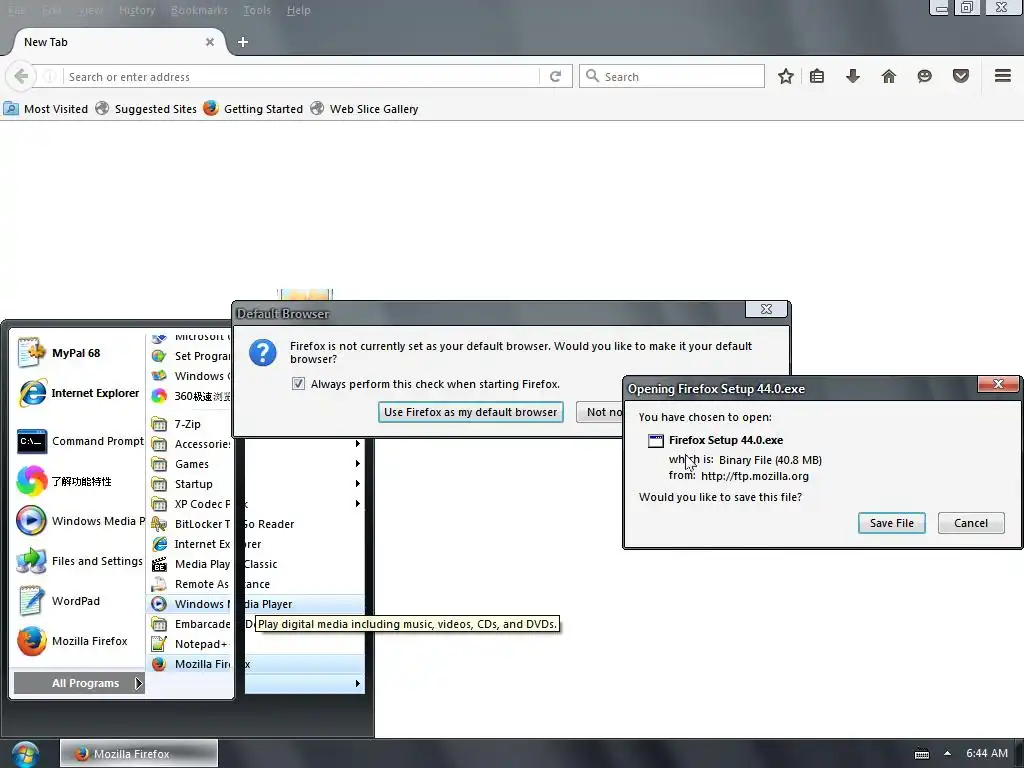
Task: Close the Default Browser dialog
Action: point(766,309)
